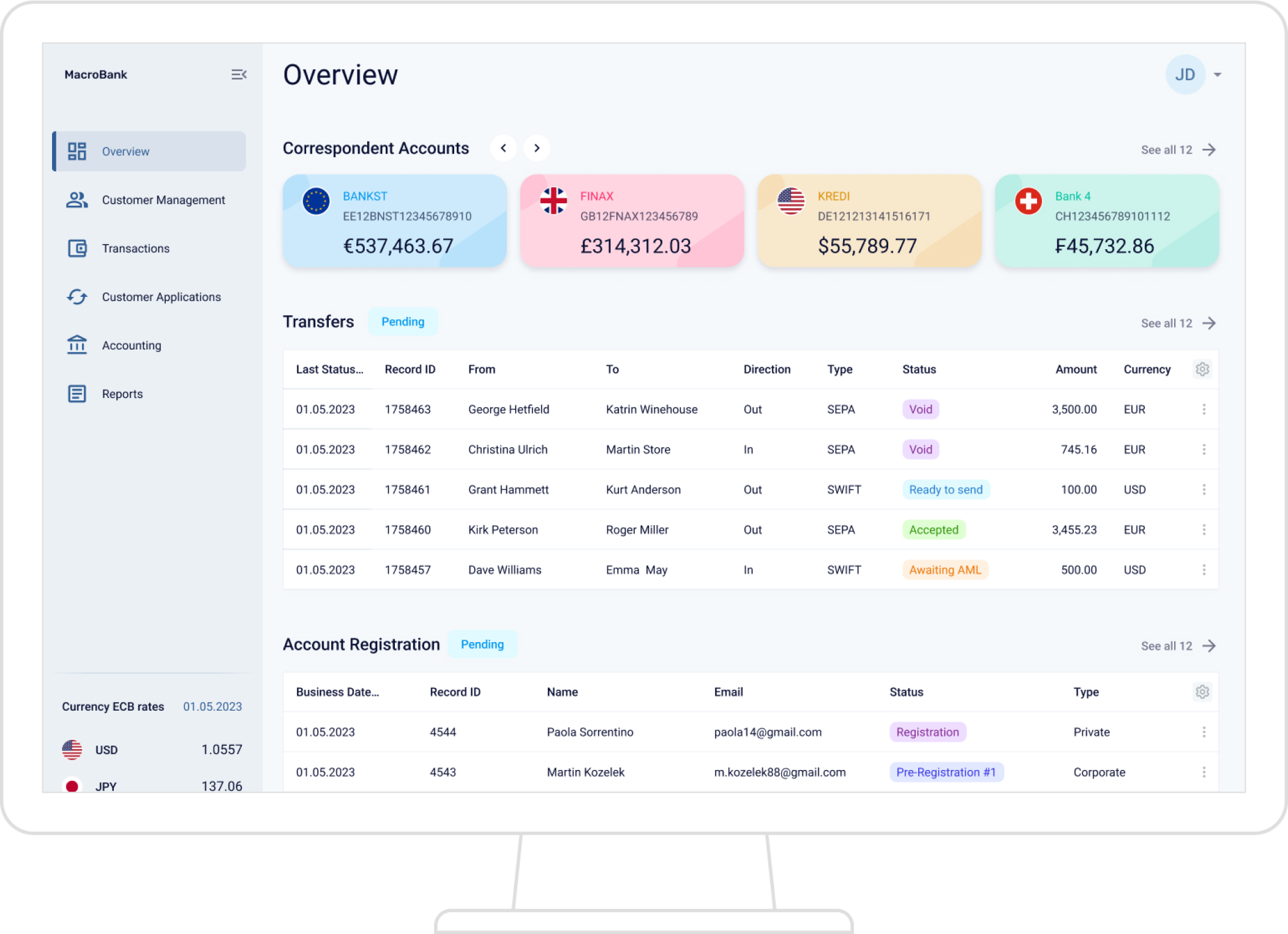
Task: Open Reports via its document icon
Action: (77, 394)
